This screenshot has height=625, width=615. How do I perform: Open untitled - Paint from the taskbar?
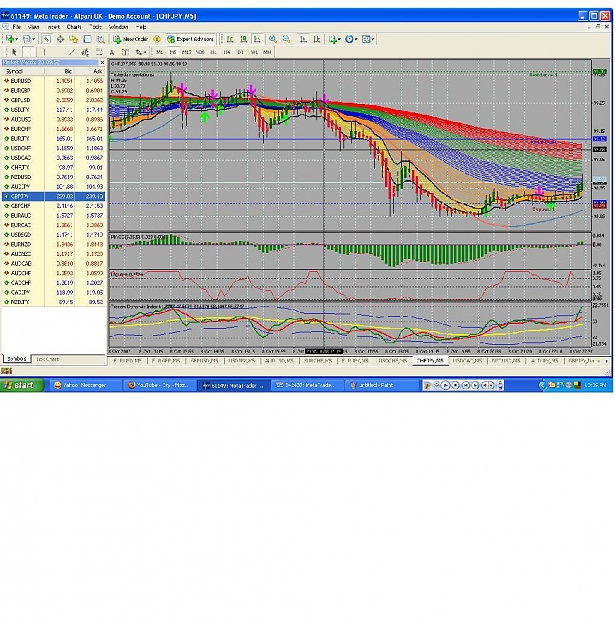[x=383, y=385]
